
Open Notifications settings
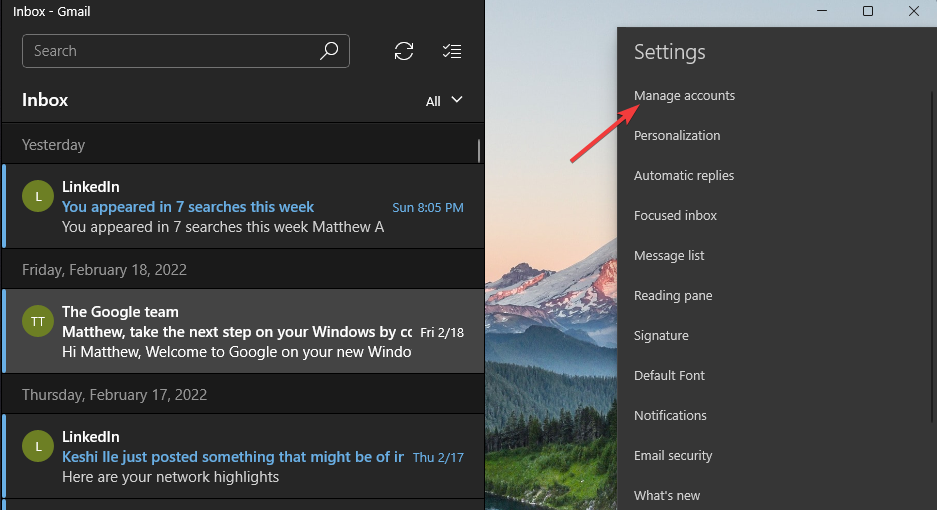[x=670, y=416]
